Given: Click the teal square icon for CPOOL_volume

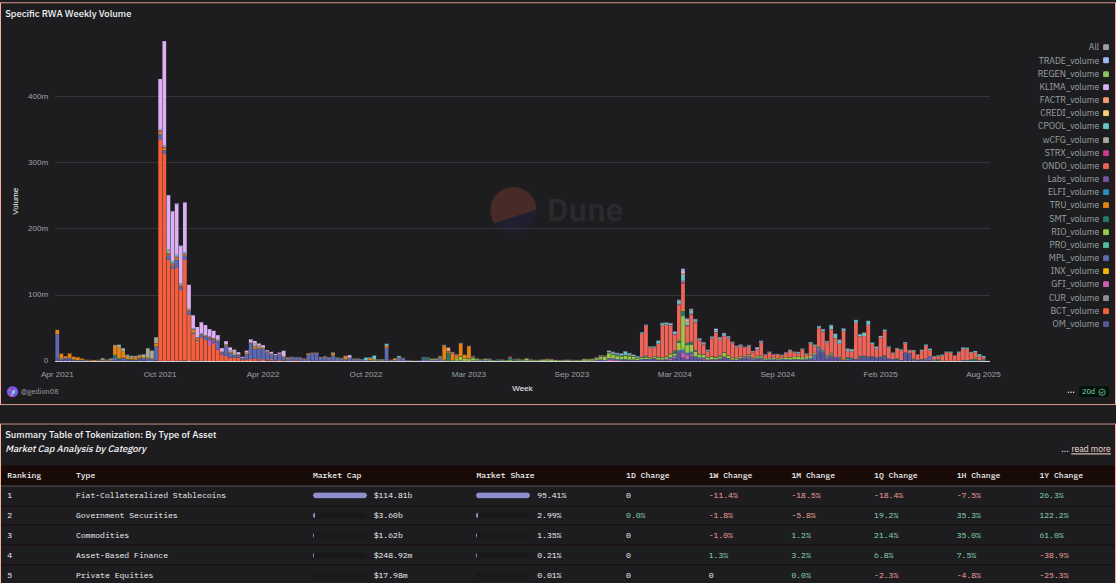Looking at the screenshot, I should 1105,126.
